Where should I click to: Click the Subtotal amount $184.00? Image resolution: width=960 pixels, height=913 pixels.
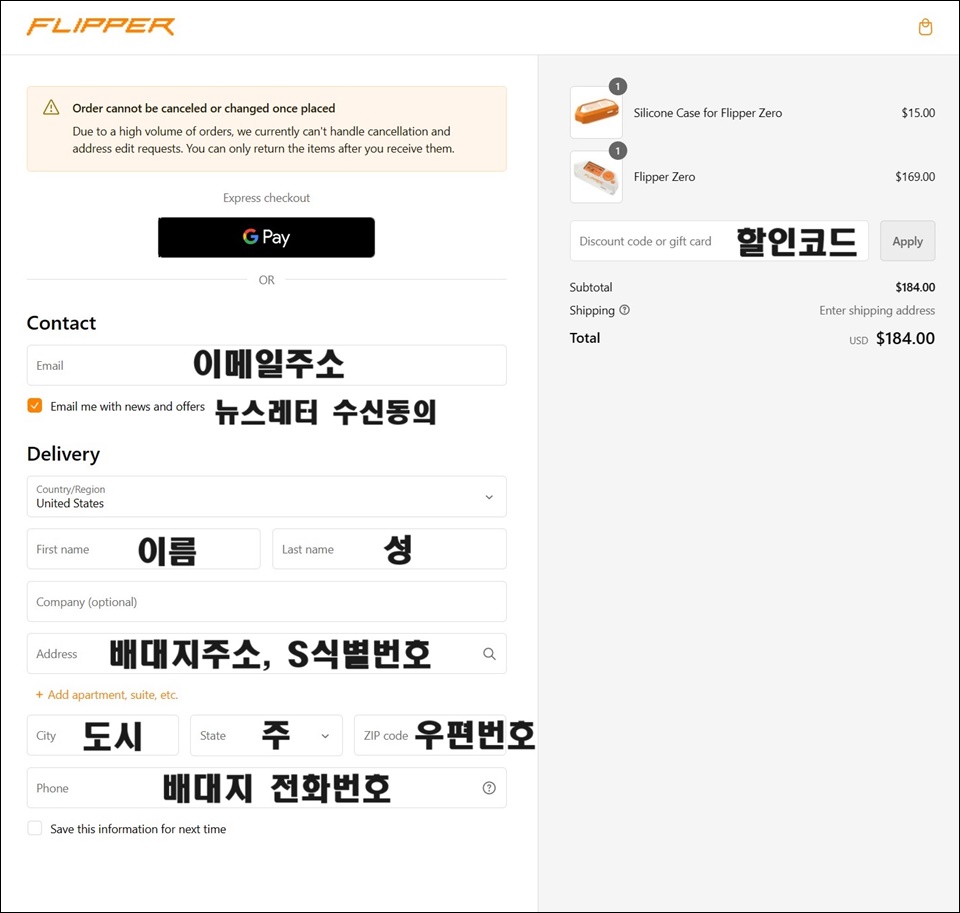[915, 287]
